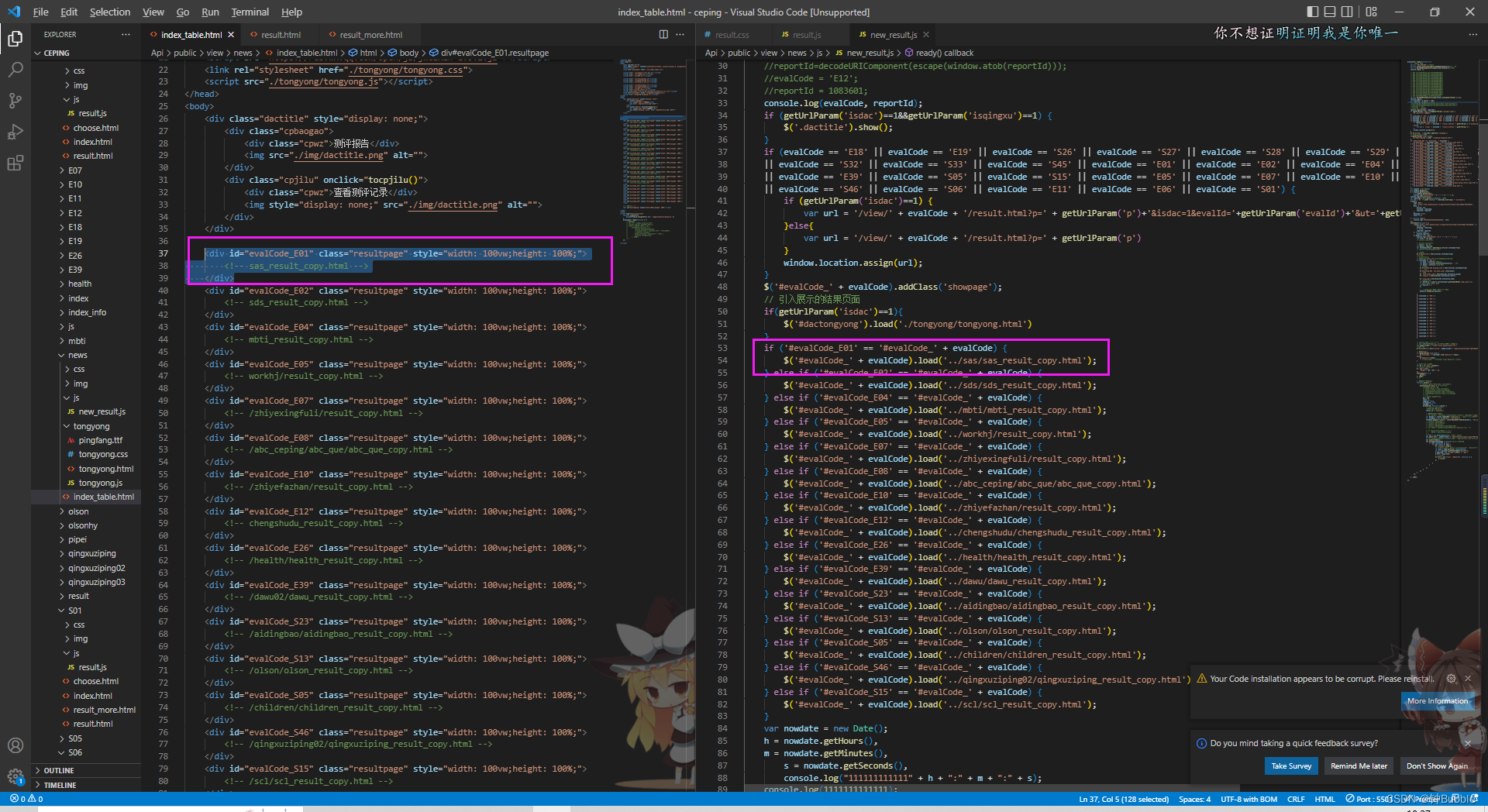
Task: Click the VS Code logo icon
Action: point(14,12)
